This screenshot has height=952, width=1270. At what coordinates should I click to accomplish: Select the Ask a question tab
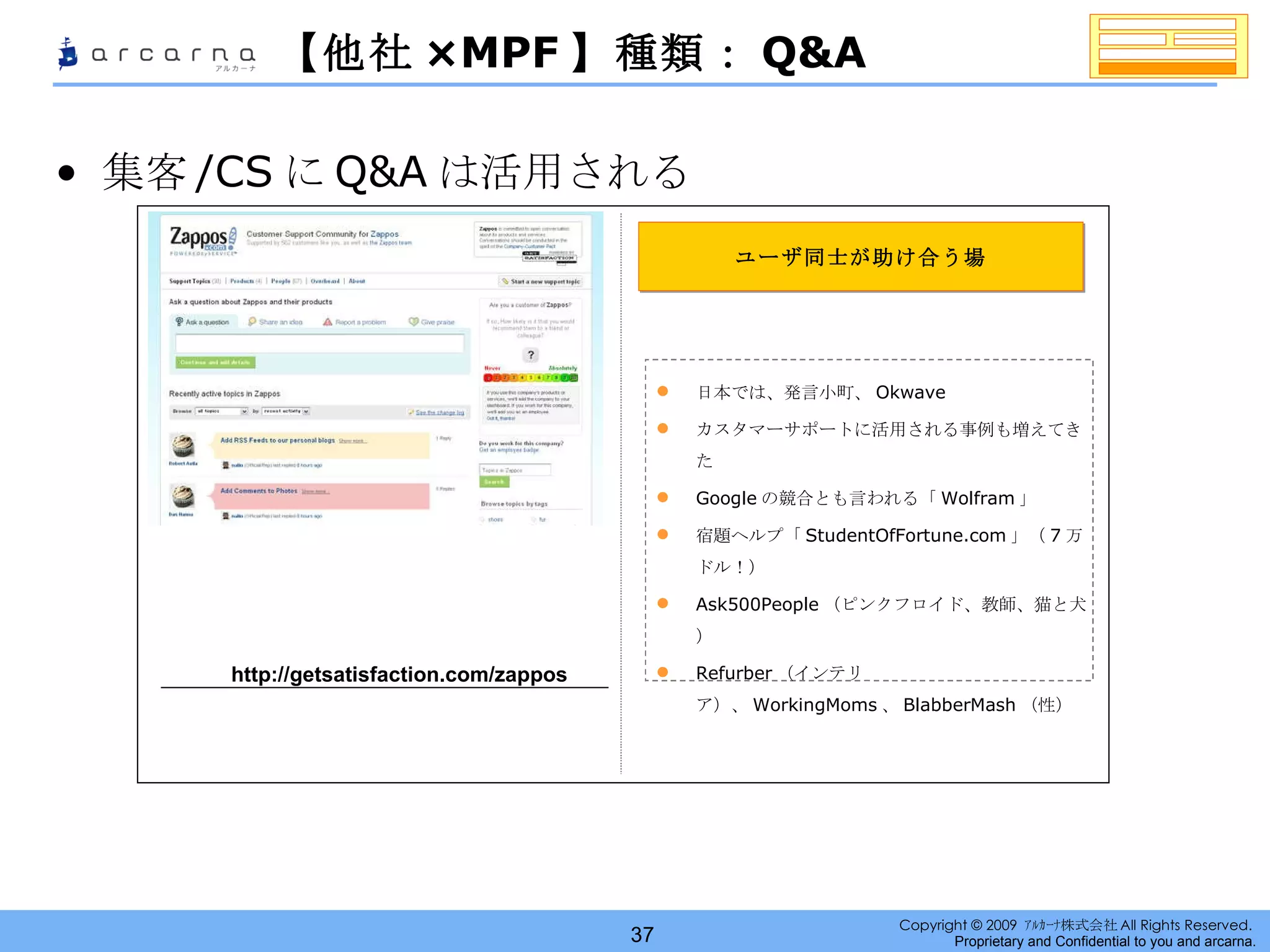202,322
